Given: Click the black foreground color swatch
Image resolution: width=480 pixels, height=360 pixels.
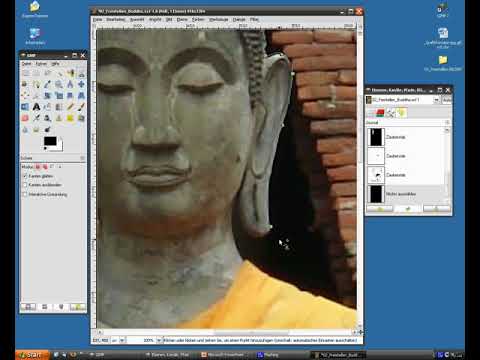Looking at the screenshot, I should pos(50,141).
